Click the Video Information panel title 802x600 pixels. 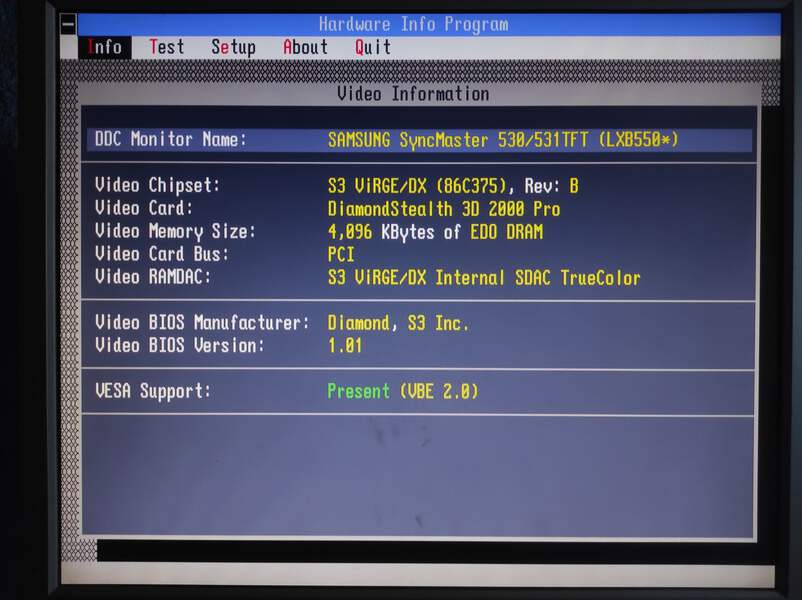pyautogui.click(x=413, y=94)
